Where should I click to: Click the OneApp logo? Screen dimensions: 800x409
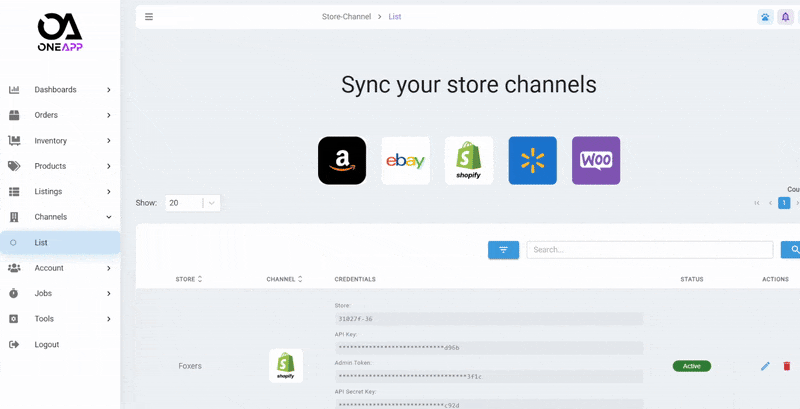[60, 32]
